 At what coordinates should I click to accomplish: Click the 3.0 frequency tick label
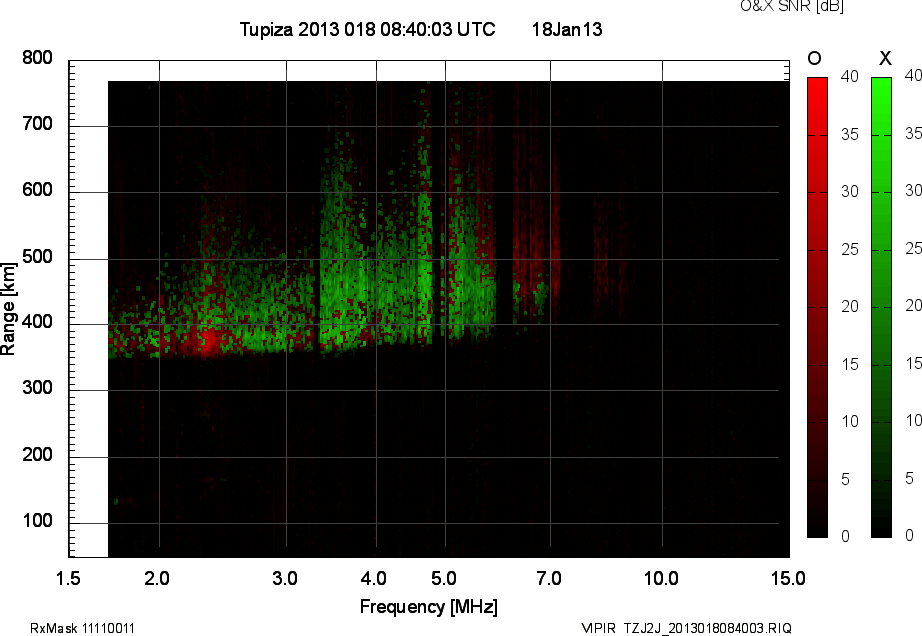pyautogui.click(x=285, y=579)
